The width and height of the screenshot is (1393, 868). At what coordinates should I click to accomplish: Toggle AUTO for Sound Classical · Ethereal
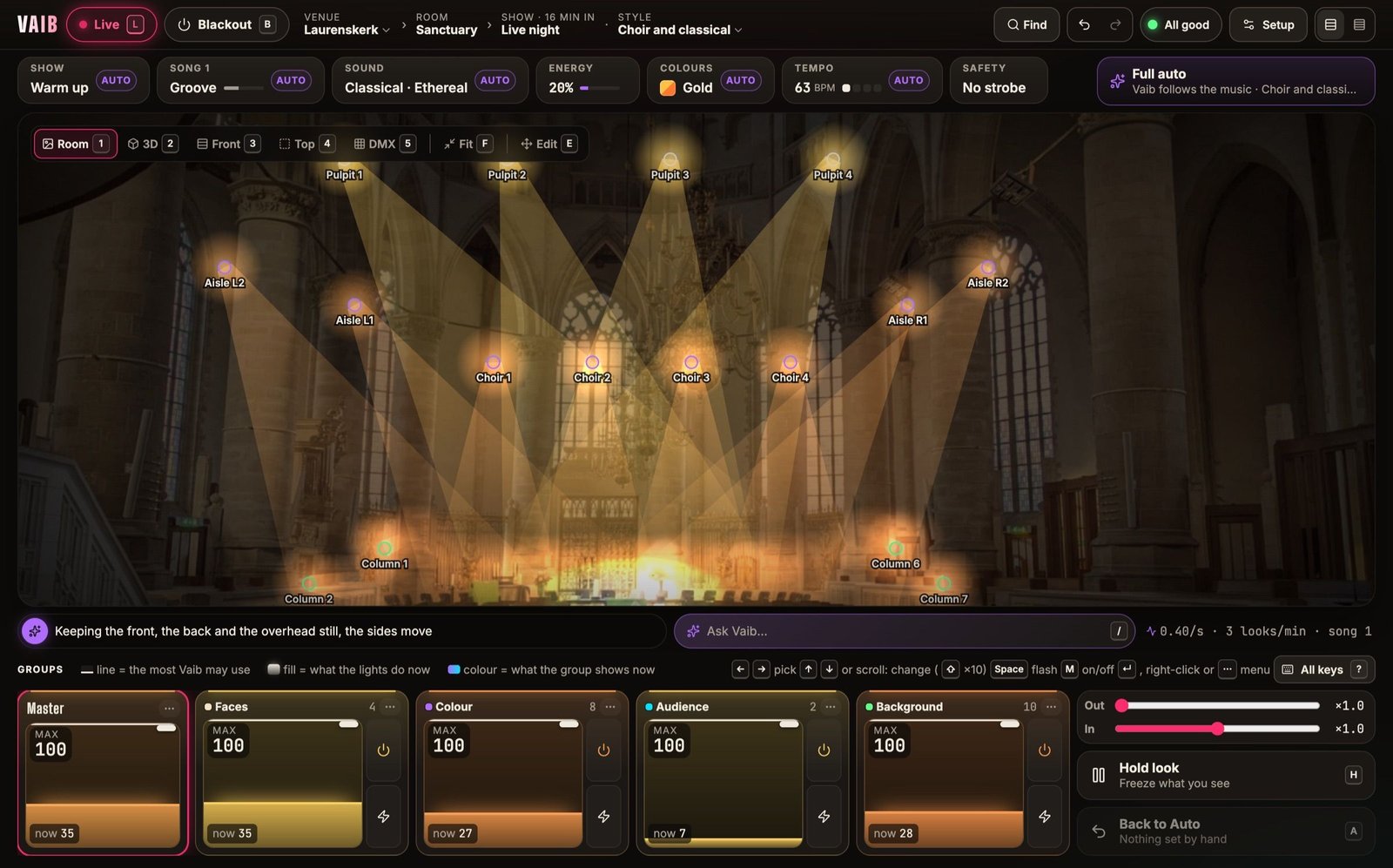[x=495, y=80]
